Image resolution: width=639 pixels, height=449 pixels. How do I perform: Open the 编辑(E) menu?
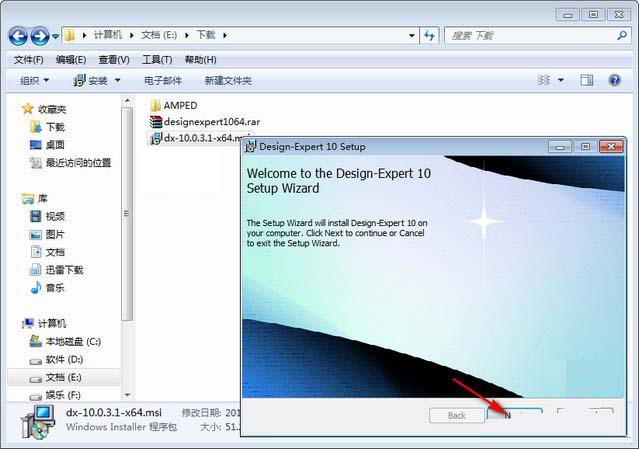click(x=71, y=60)
